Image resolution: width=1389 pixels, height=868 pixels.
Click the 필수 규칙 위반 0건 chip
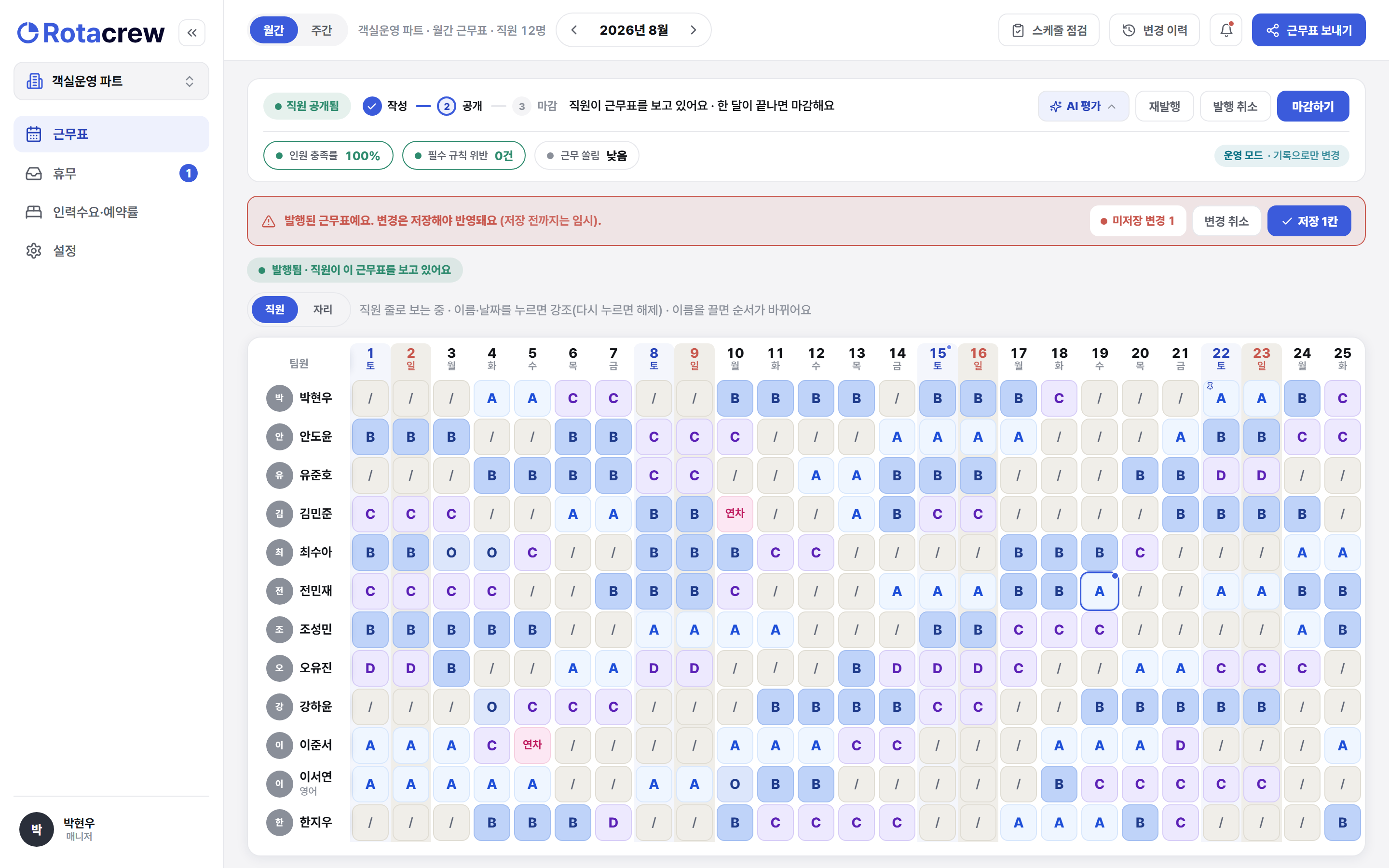click(464, 156)
